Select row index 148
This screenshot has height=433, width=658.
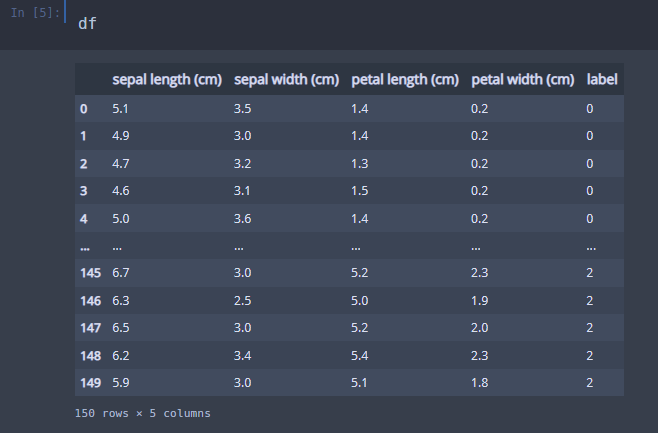click(x=90, y=356)
